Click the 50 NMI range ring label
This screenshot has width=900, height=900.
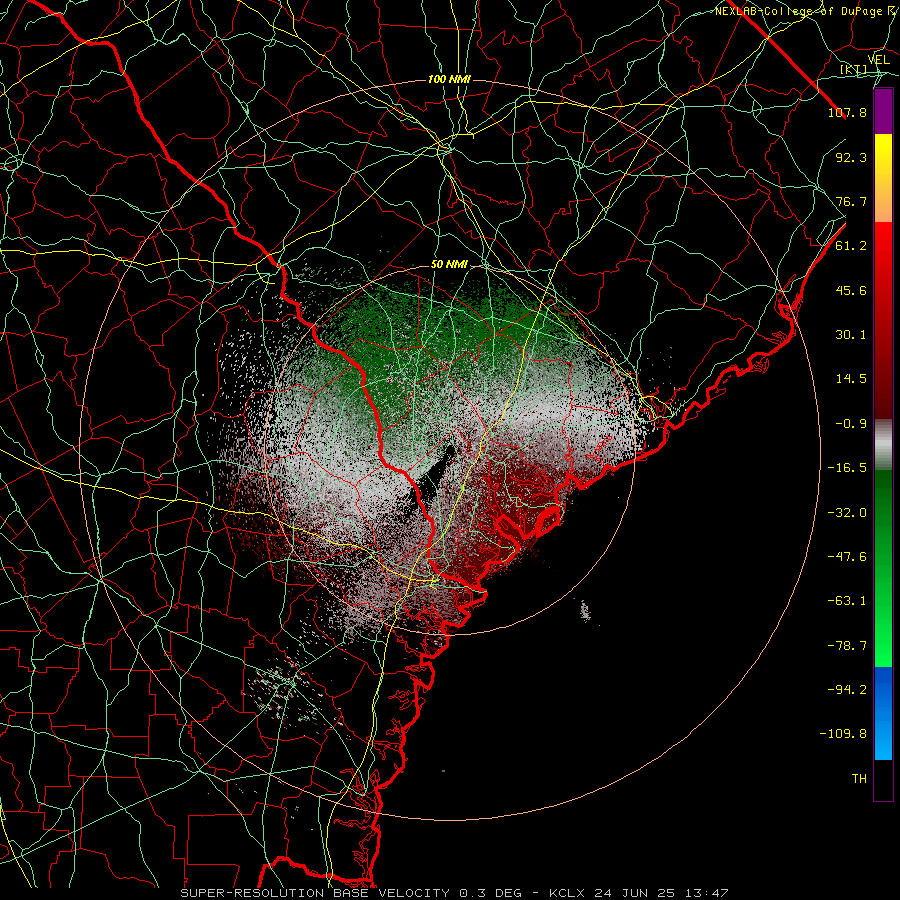(449, 265)
